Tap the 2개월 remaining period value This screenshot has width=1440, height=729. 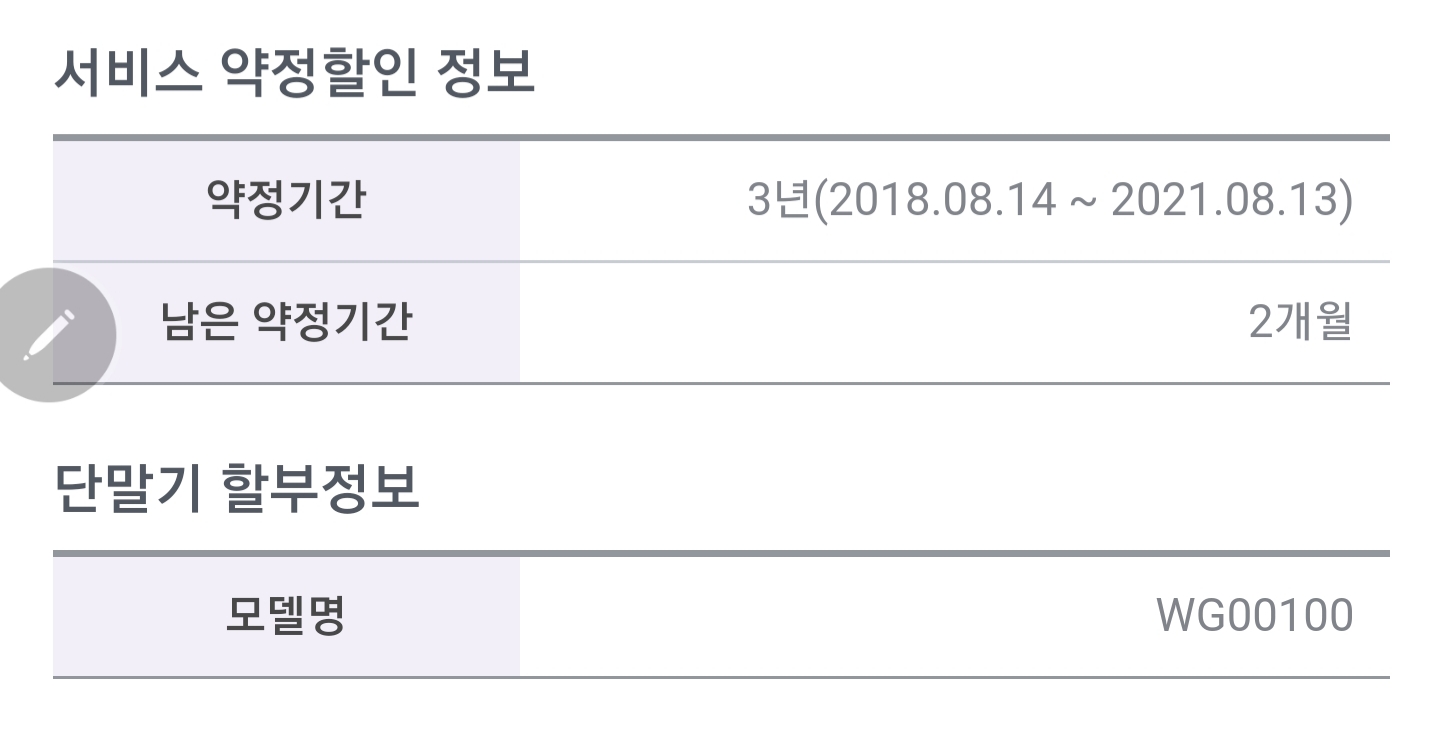click(x=1300, y=322)
